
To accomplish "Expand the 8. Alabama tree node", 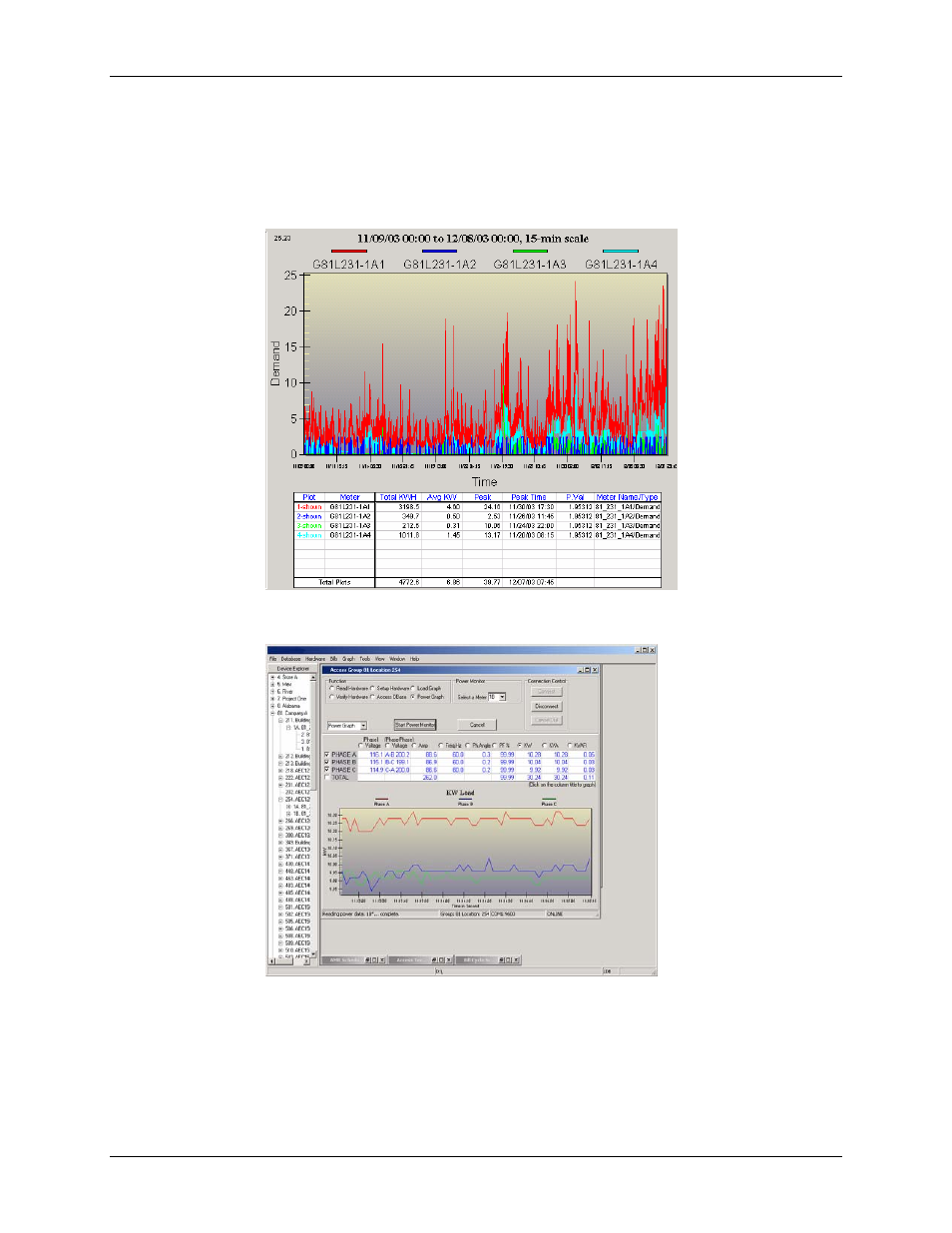I will 272,706.
